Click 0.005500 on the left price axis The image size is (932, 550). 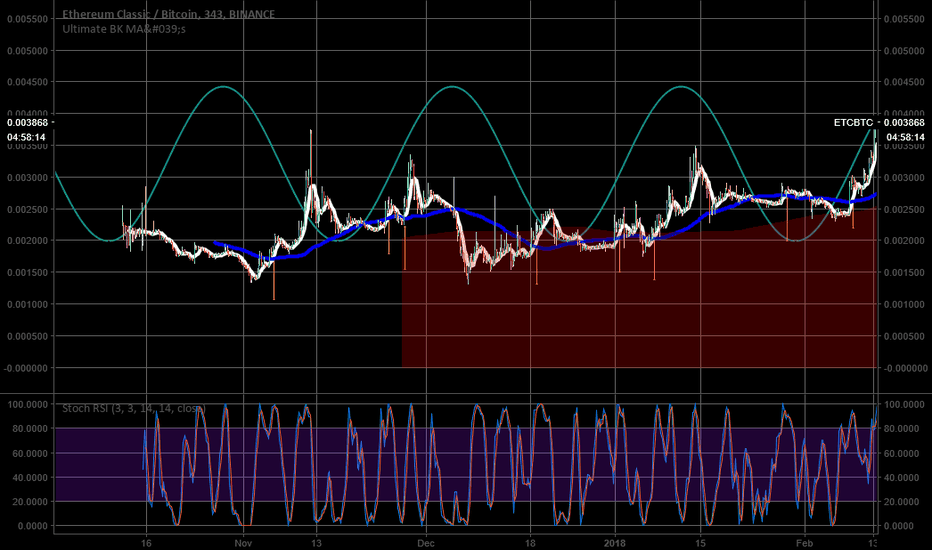[27, 19]
